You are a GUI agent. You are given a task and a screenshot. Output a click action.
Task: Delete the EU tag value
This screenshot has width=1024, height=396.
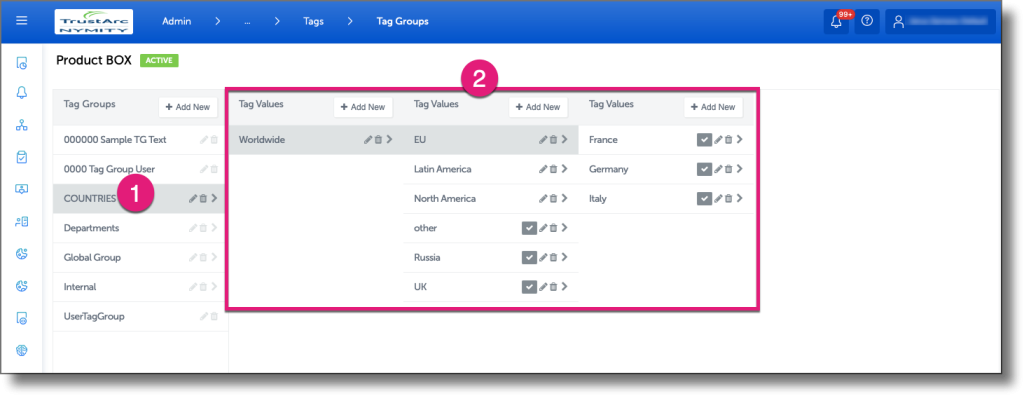553,140
